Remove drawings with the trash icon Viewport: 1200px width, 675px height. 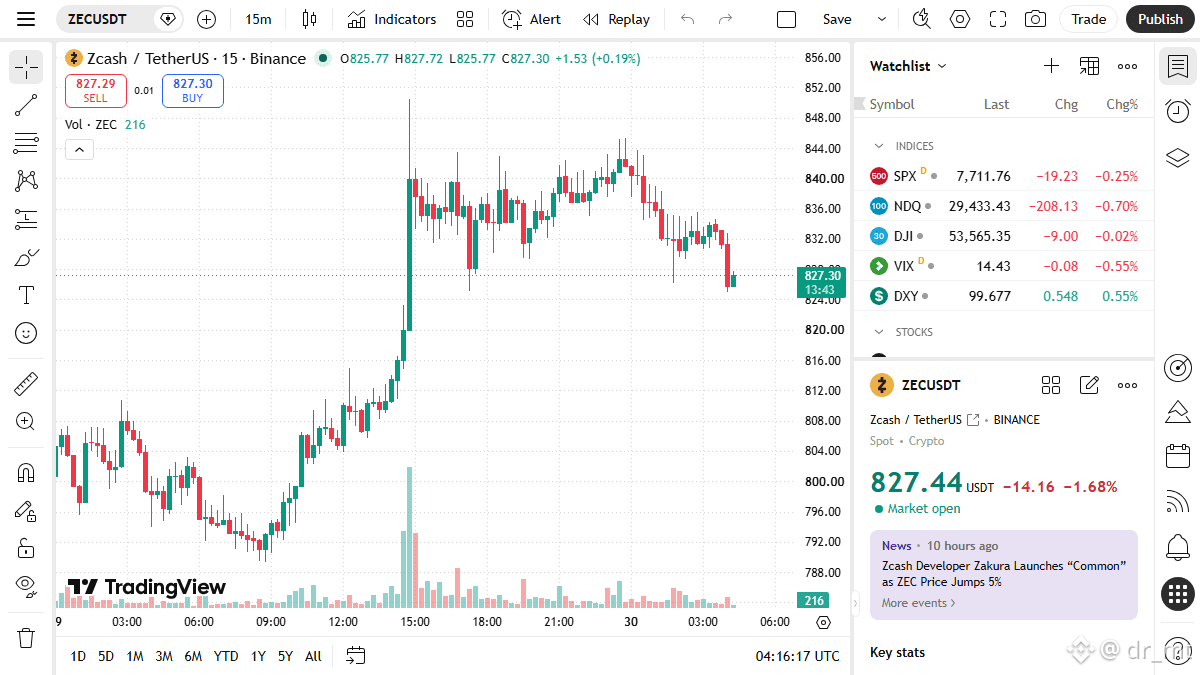26,637
